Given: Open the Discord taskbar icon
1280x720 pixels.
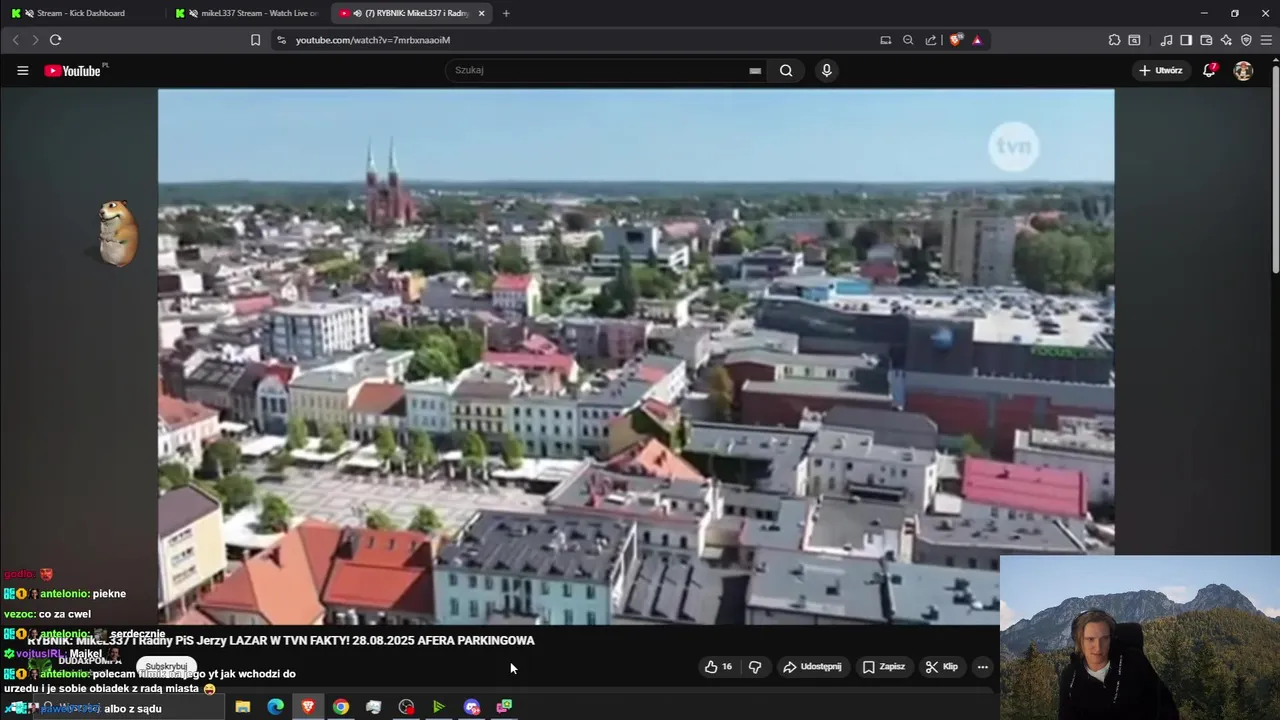Looking at the screenshot, I should point(472,707).
